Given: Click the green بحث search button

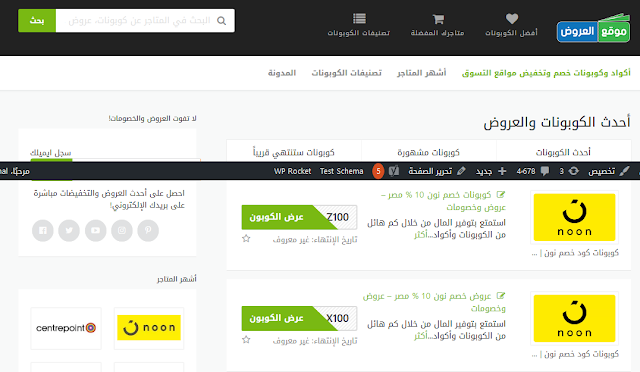Looking at the screenshot, I should [x=37, y=20].
